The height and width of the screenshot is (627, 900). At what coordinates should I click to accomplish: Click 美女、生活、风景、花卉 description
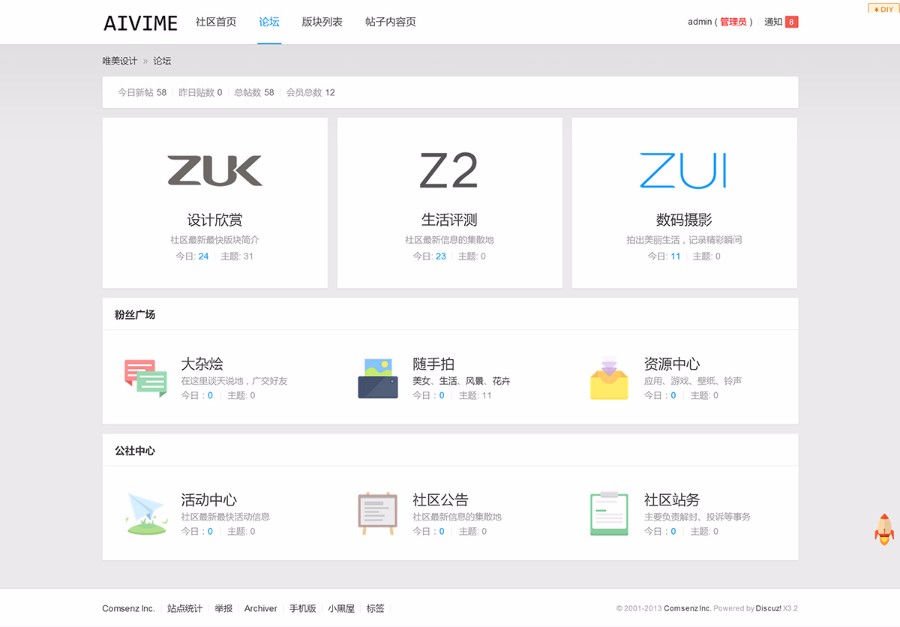pyautogui.click(x=461, y=381)
